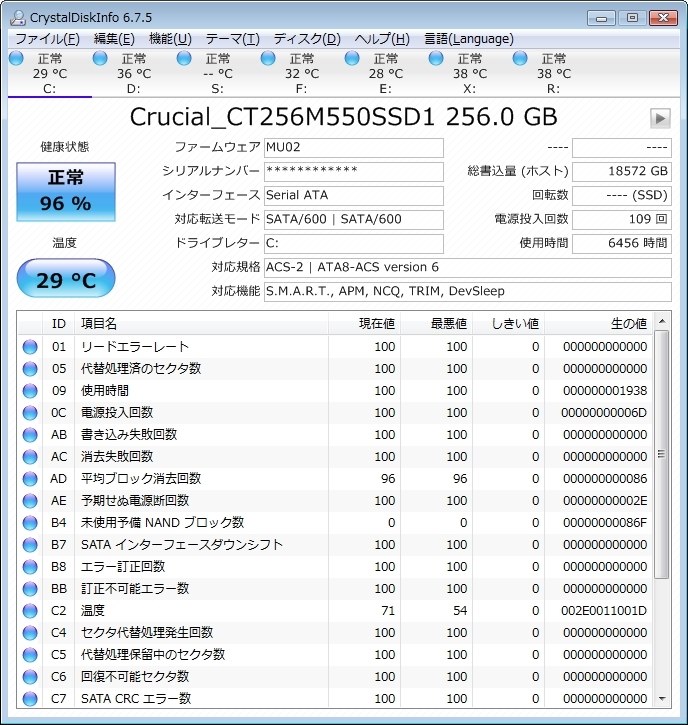
Task: Select drive X: status indicator icon
Action: click(436, 59)
